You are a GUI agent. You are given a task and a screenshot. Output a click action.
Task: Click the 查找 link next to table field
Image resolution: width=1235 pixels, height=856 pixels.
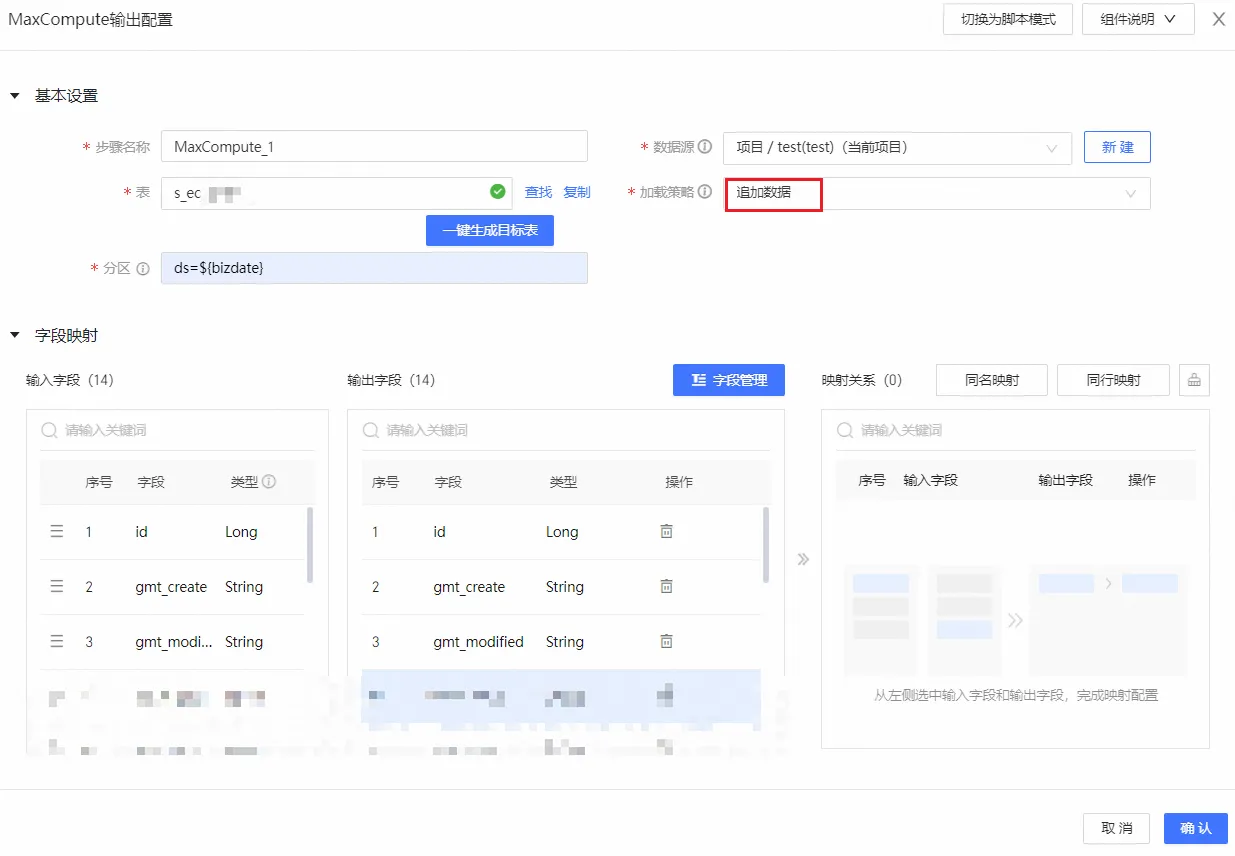click(x=538, y=192)
